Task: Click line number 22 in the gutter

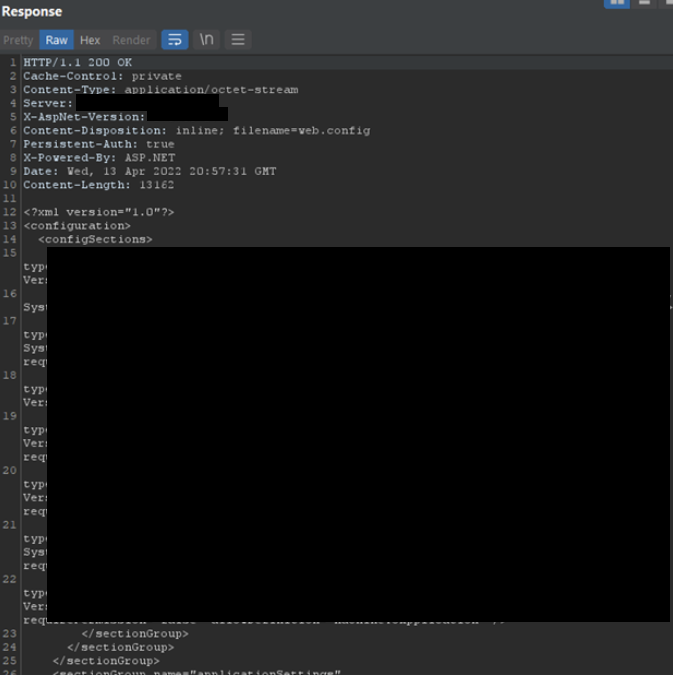Action: [9, 579]
